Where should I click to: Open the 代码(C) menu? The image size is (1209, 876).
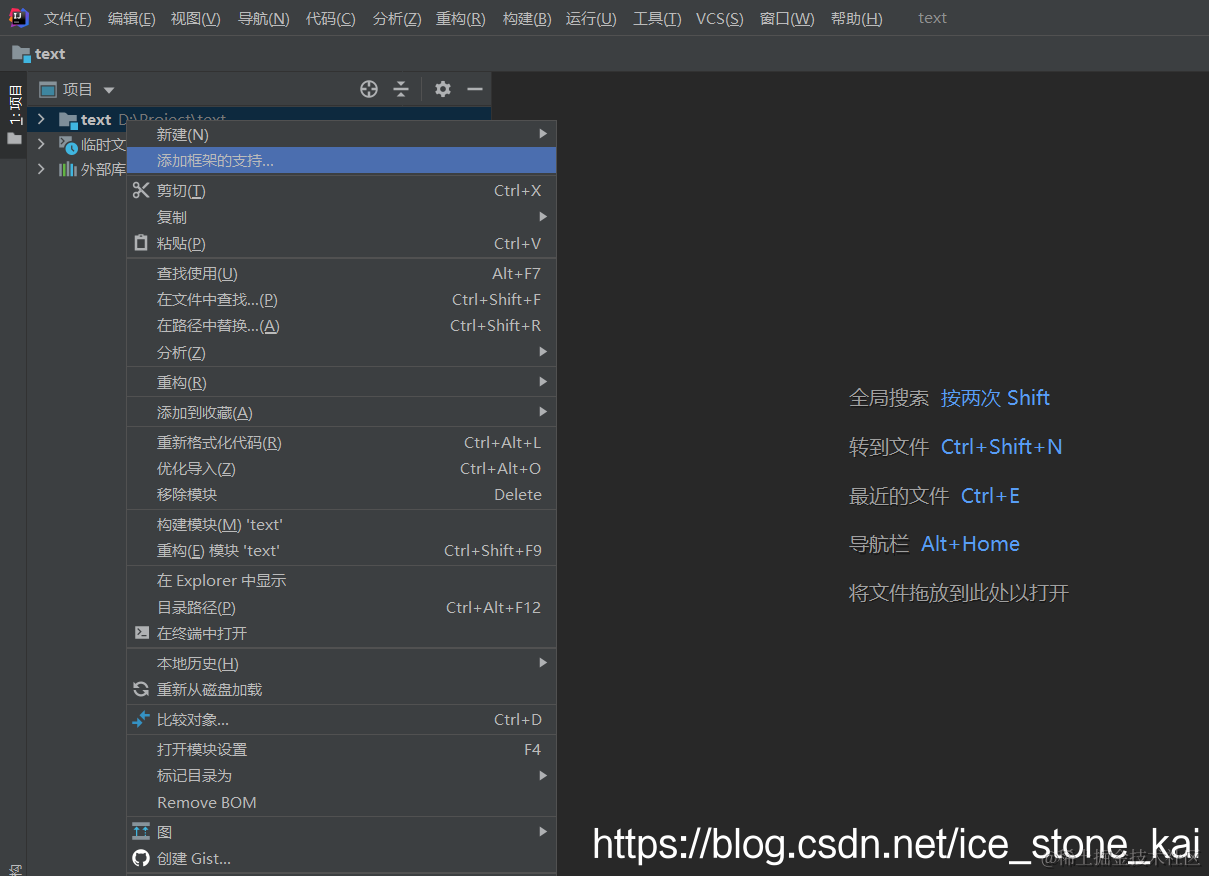(331, 18)
